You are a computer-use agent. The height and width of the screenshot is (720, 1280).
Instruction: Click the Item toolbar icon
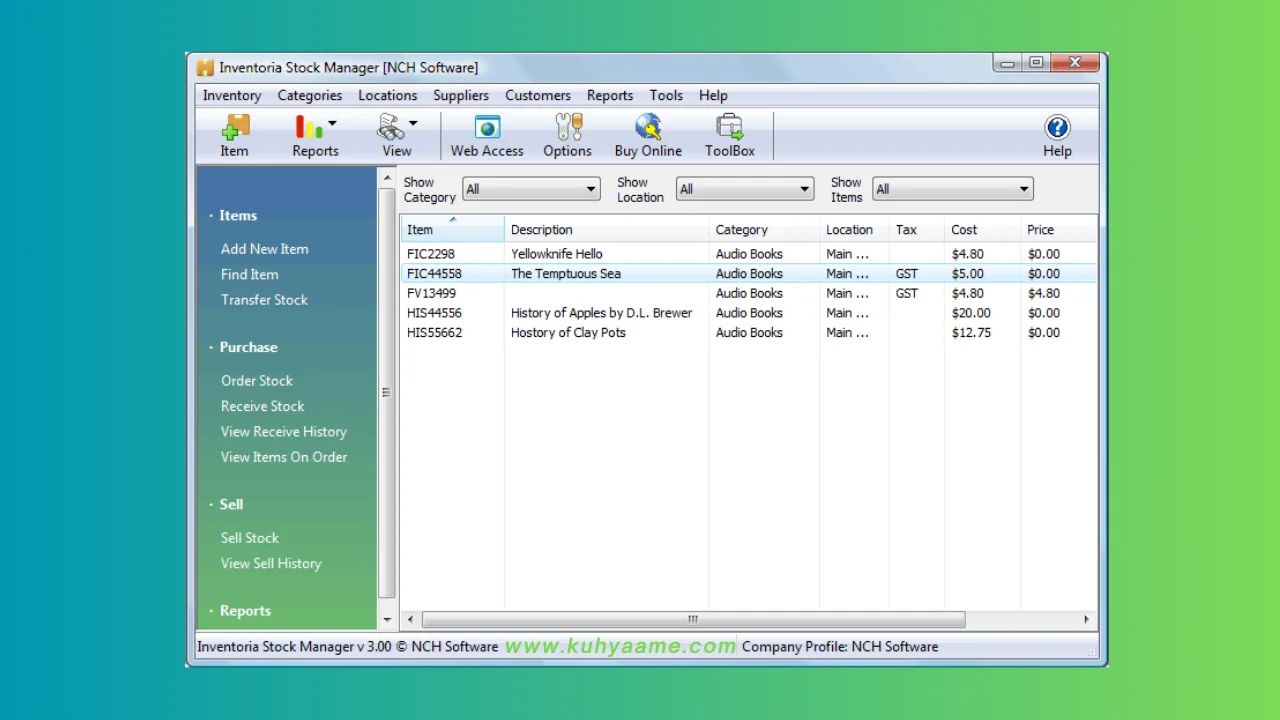tap(234, 136)
